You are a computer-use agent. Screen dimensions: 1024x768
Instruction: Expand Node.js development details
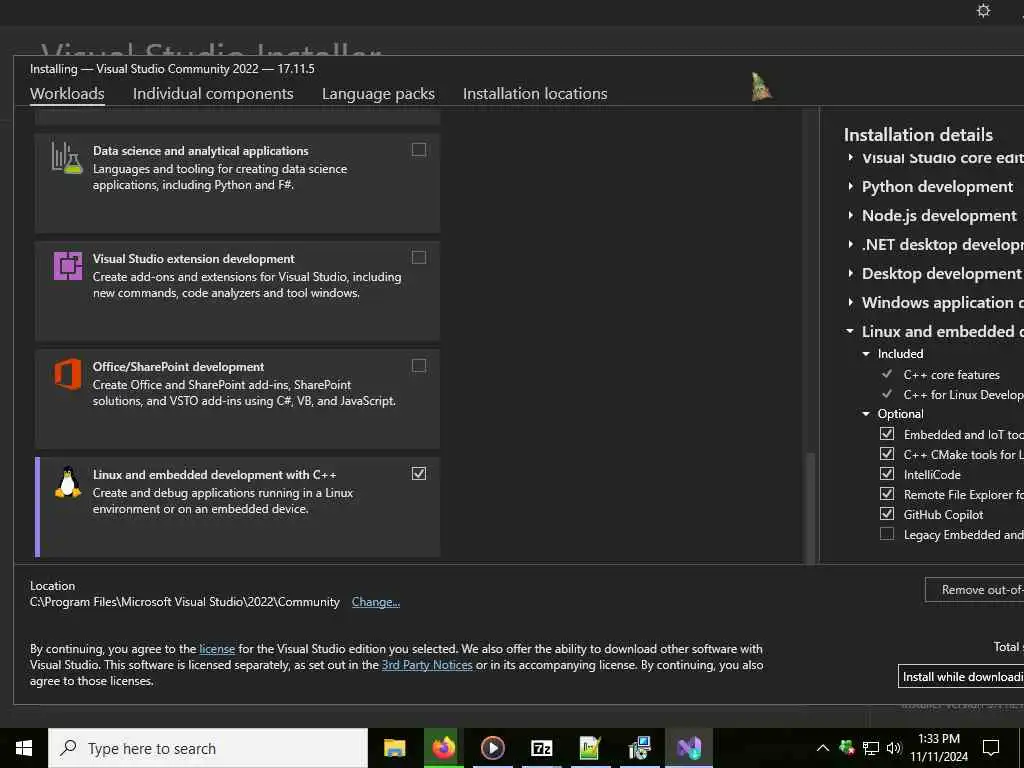(x=850, y=215)
